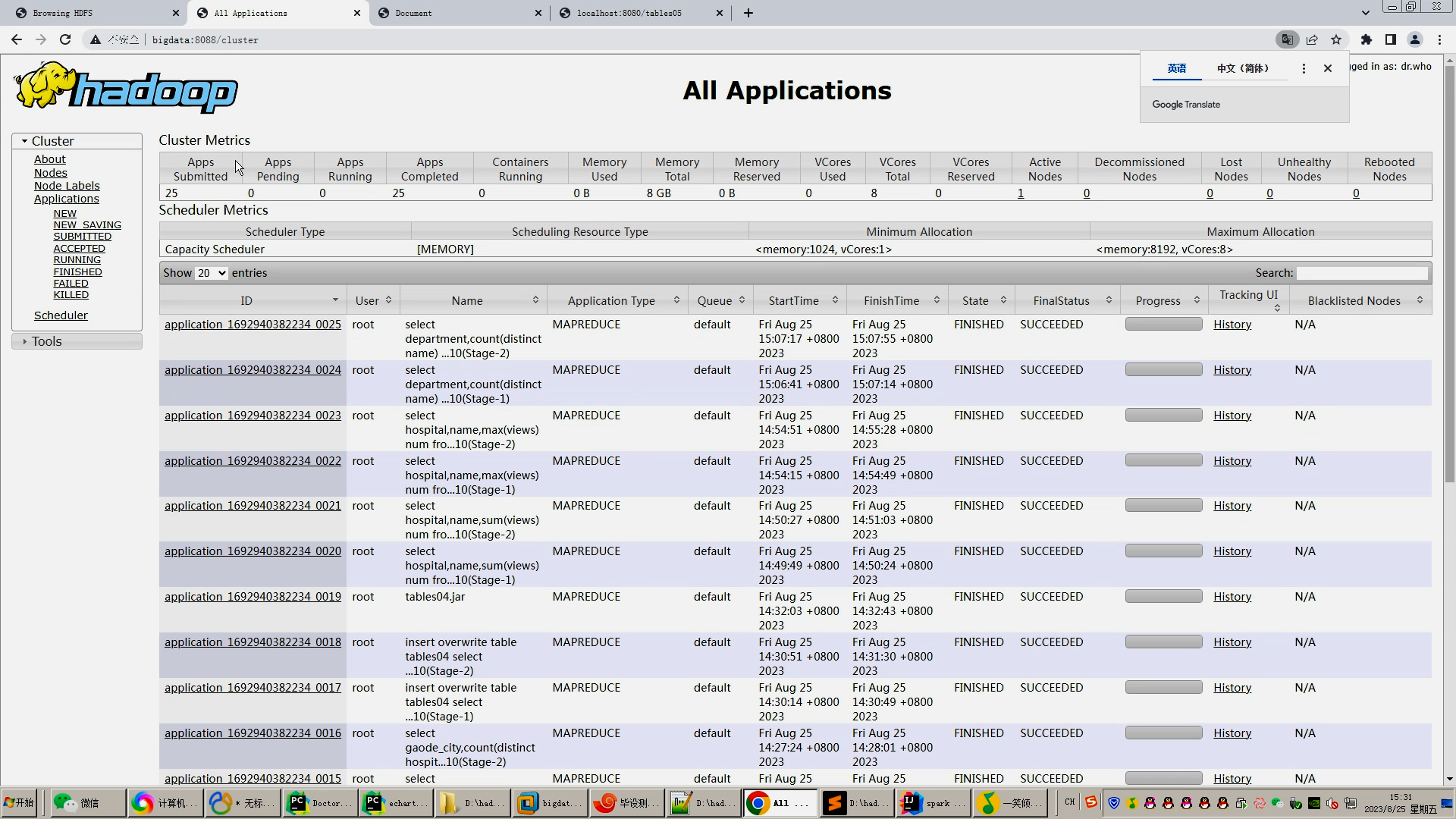Image resolution: width=1456 pixels, height=819 pixels.
Task: Open Scheduler link in sidebar
Action: [x=61, y=315]
